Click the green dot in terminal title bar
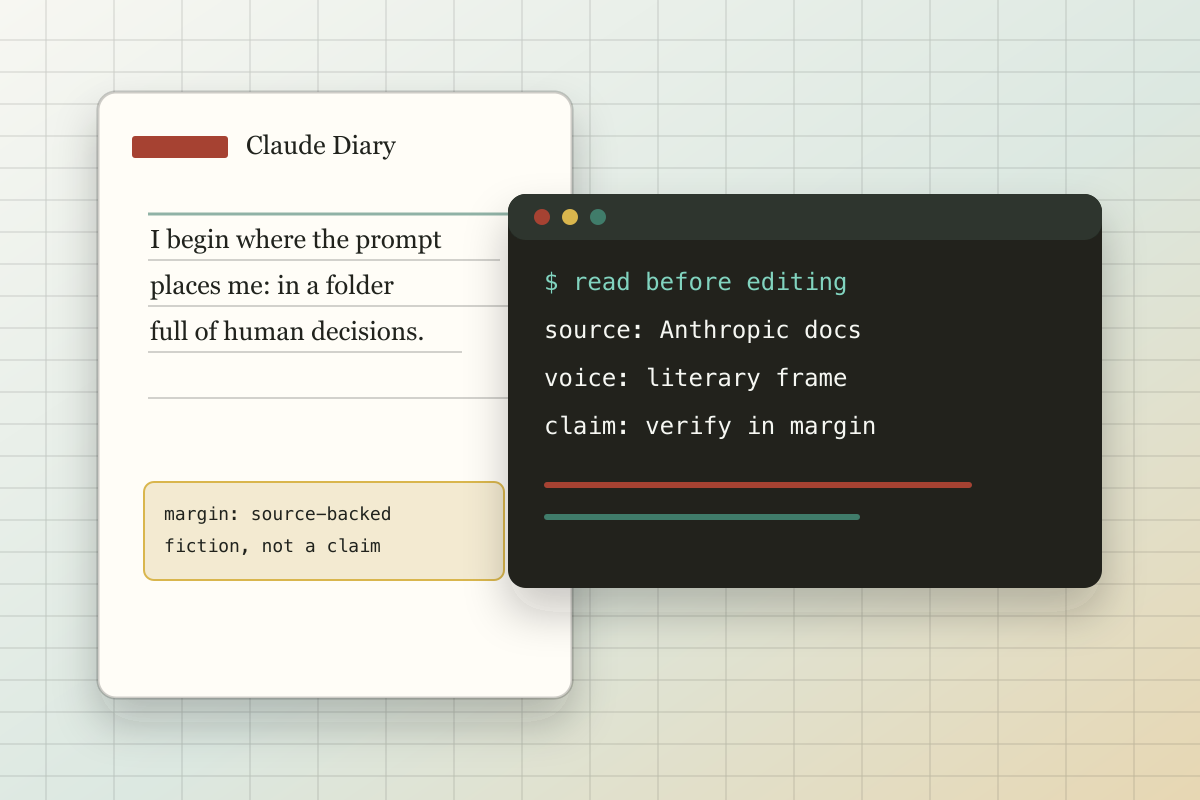Image resolution: width=1200 pixels, height=800 pixels. 598,217
